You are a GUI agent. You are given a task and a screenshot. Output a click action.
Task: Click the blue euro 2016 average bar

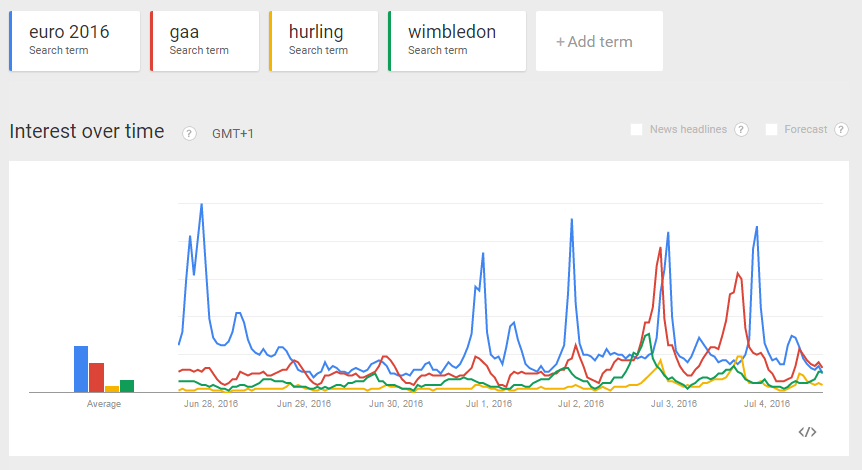(81, 369)
